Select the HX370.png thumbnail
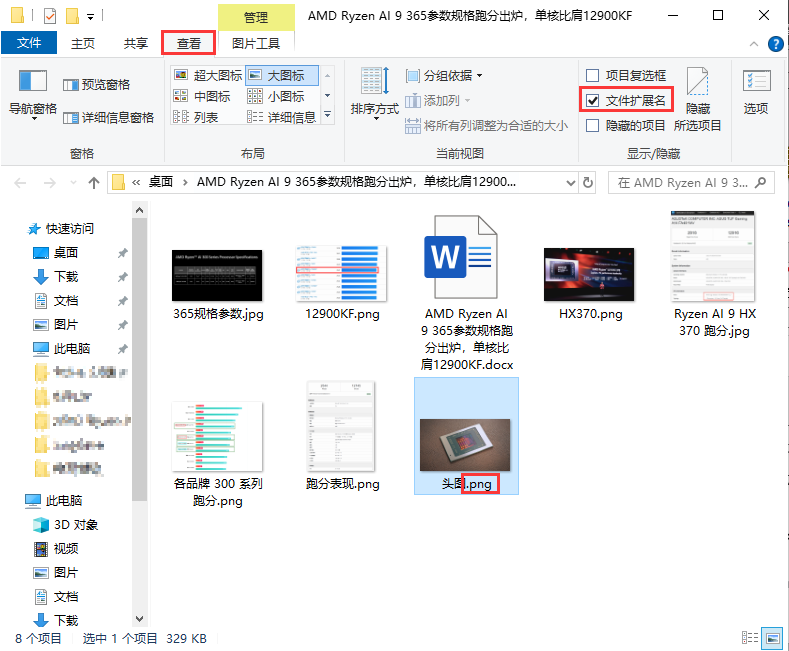Viewport: 789px width, 651px height. 590,274
